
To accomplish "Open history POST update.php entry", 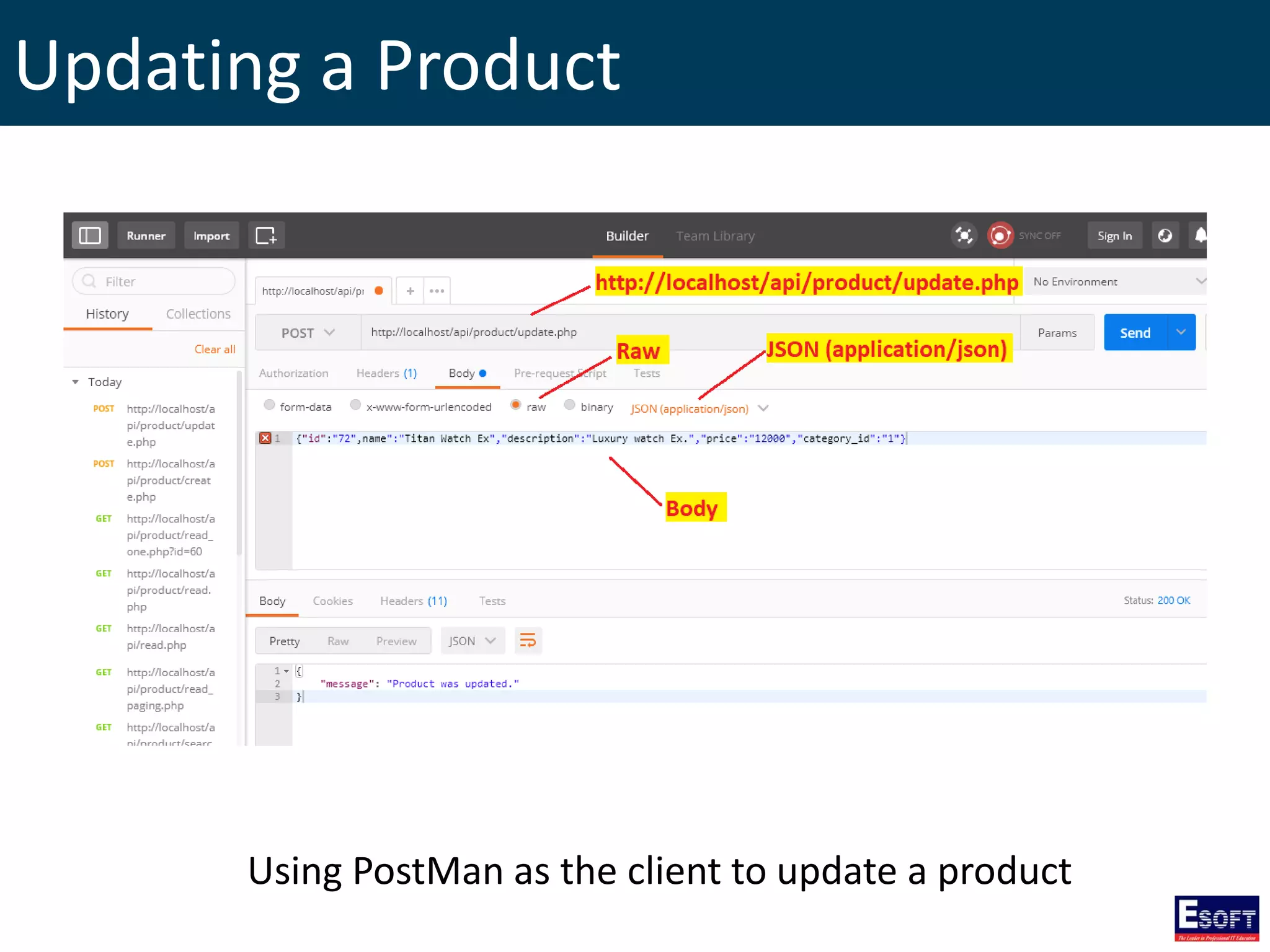I will (154, 425).
